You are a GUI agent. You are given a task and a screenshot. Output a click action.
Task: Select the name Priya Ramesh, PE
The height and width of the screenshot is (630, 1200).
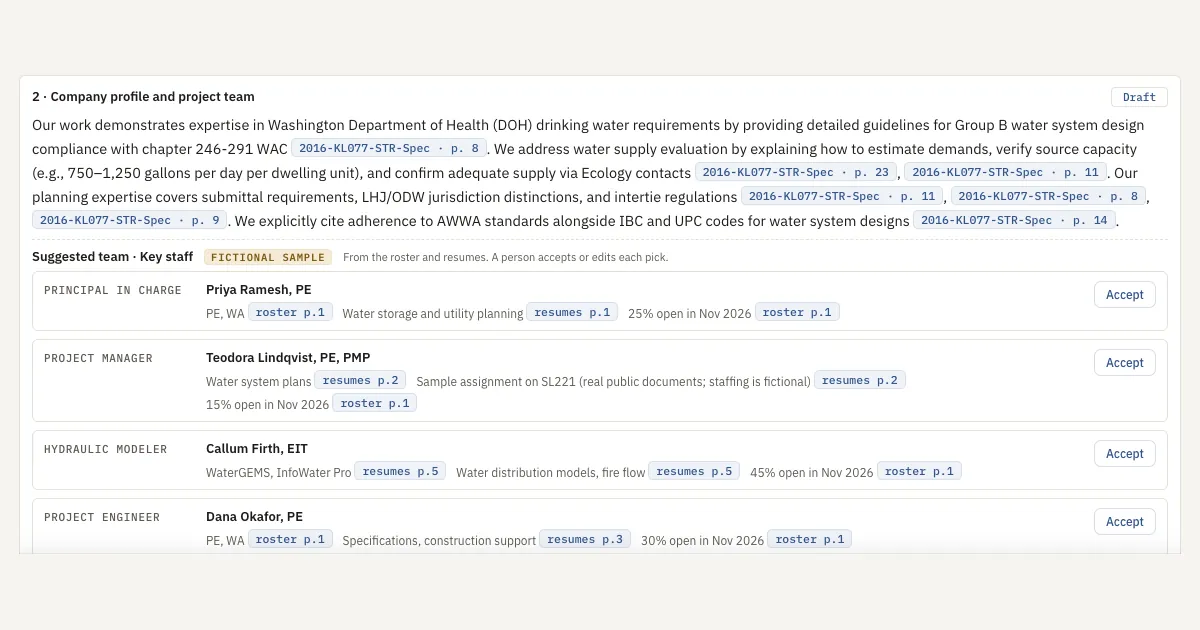pyautogui.click(x=259, y=290)
